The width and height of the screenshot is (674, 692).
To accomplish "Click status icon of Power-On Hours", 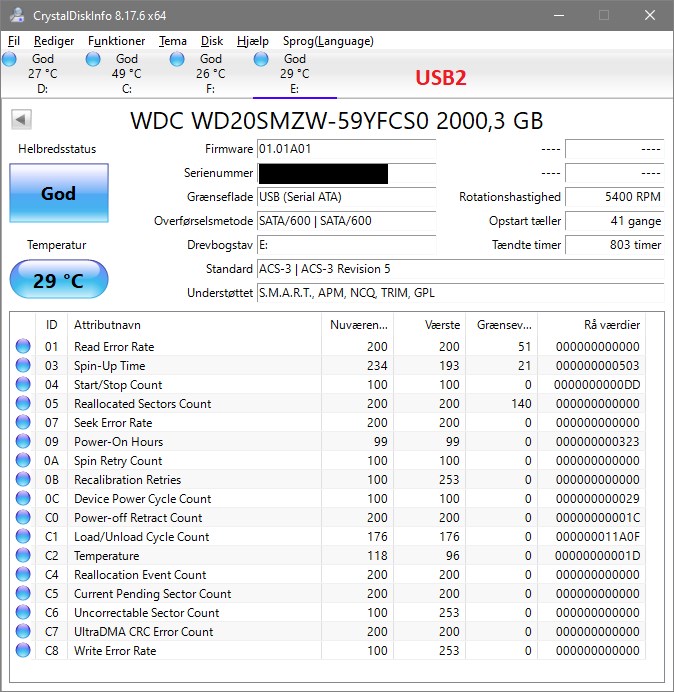I will (23, 441).
